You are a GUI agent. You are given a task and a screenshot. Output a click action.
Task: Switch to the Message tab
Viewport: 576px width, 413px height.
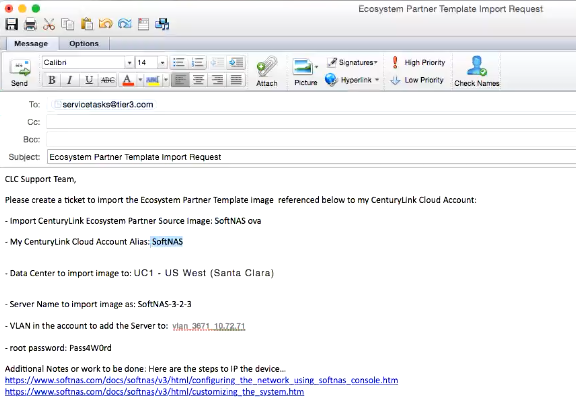tap(31, 43)
